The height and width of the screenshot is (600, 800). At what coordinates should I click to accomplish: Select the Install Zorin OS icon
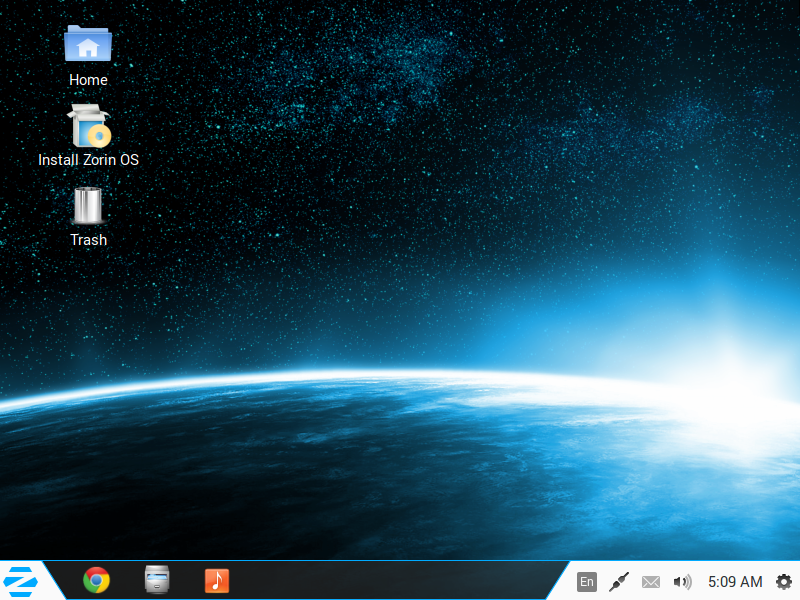point(88,126)
